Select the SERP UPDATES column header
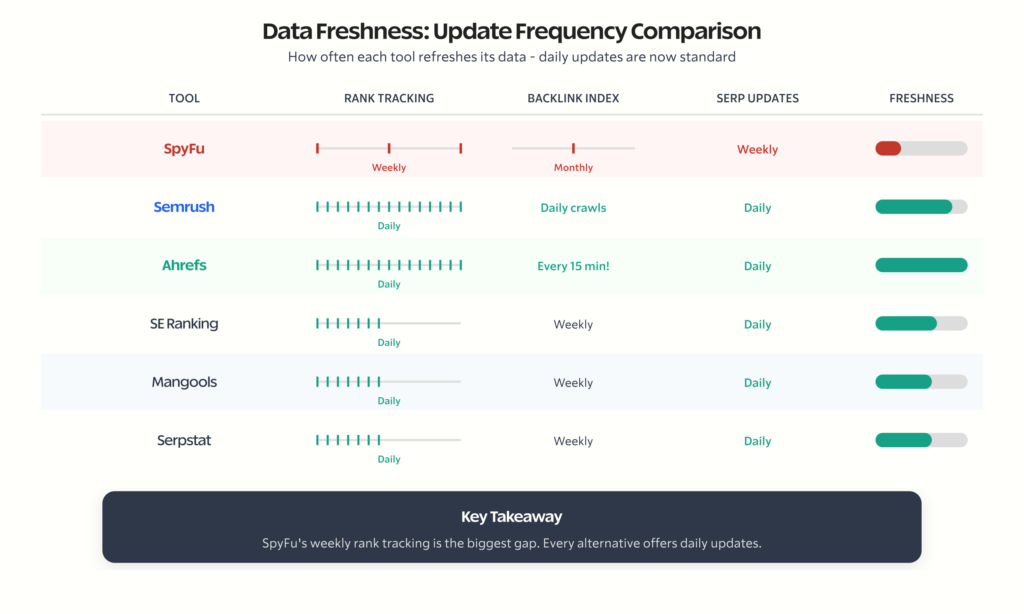The width and height of the screenshot is (1024, 614). coord(757,98)
